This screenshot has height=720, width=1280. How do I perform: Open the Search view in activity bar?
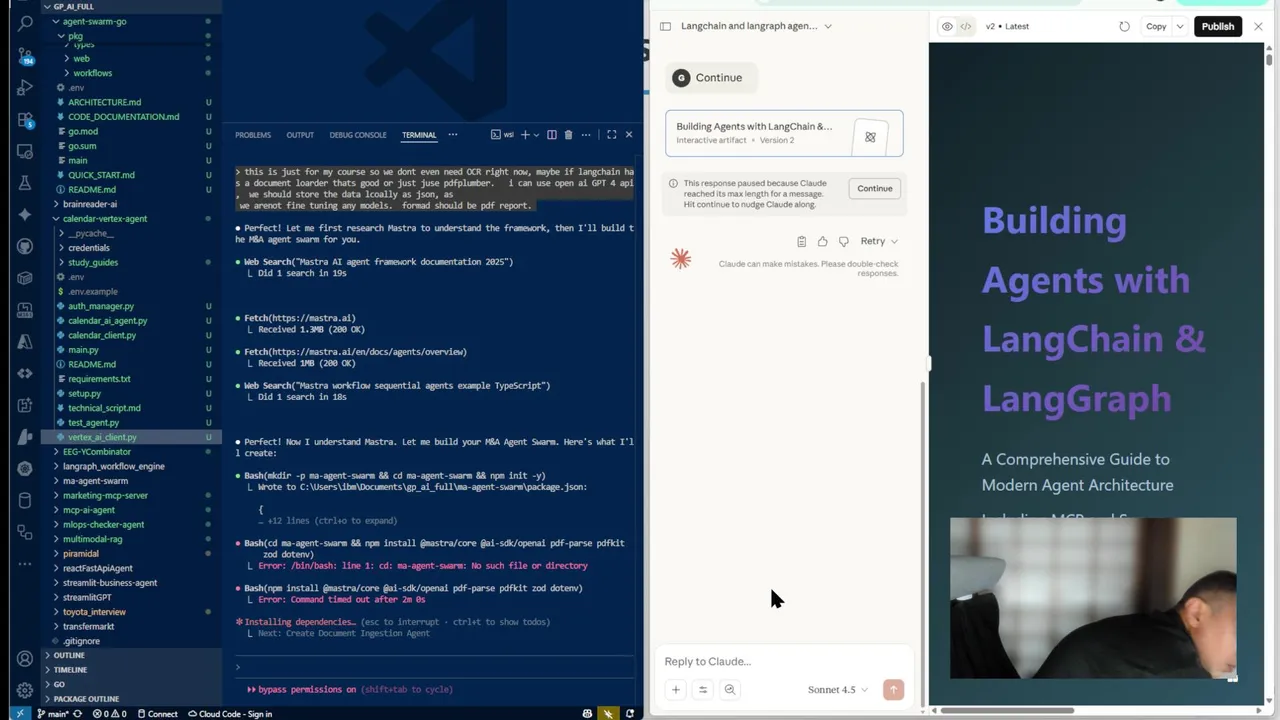[x=25, y=24]
